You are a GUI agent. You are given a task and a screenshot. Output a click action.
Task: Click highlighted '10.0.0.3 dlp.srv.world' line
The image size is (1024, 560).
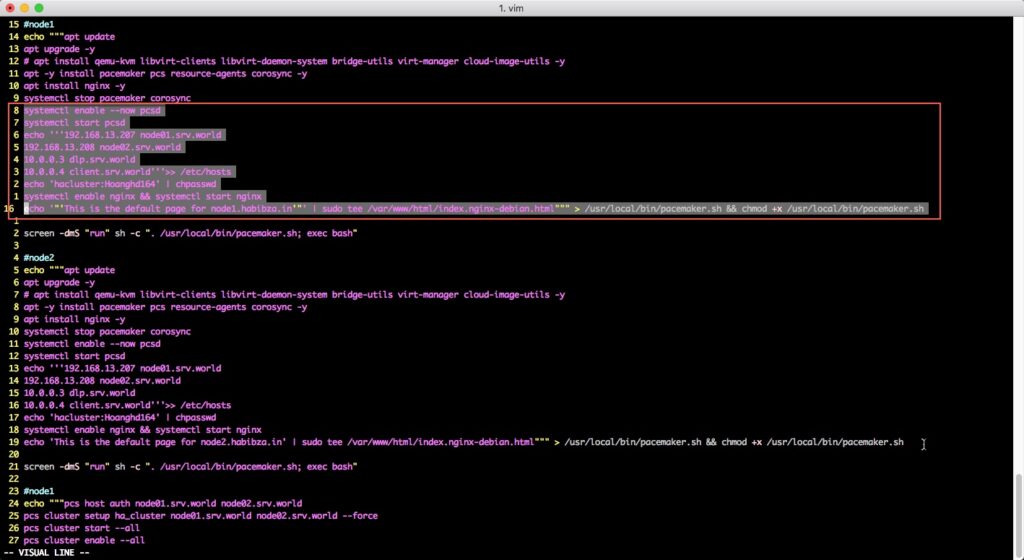[x=80, y=159]
